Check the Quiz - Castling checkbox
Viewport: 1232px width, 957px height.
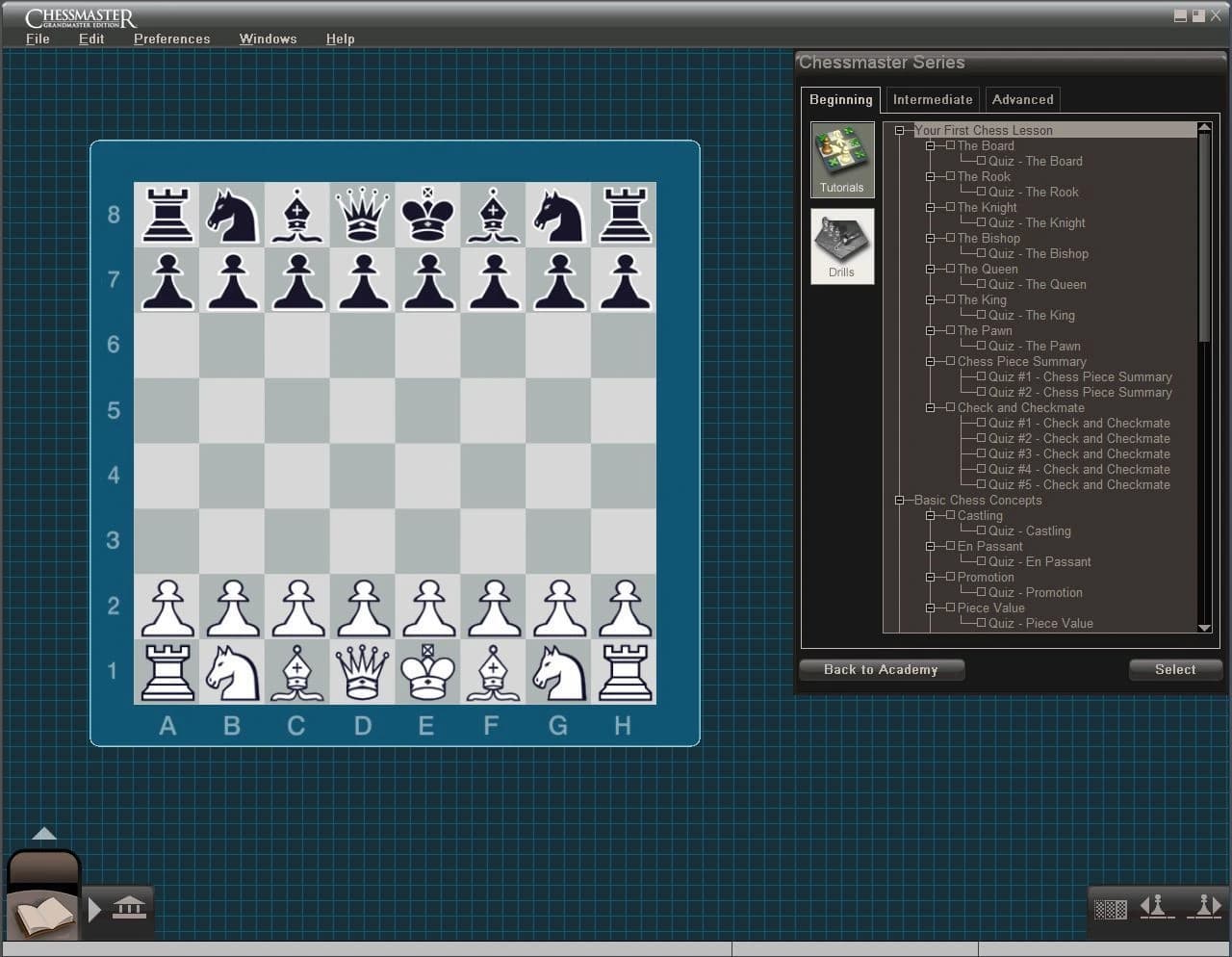coord(982,530)
